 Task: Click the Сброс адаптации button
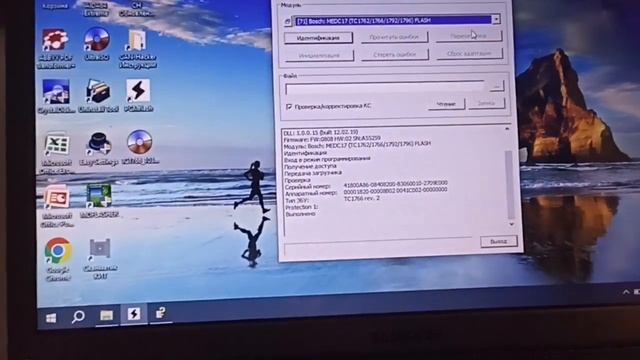(x=469, y=53)
